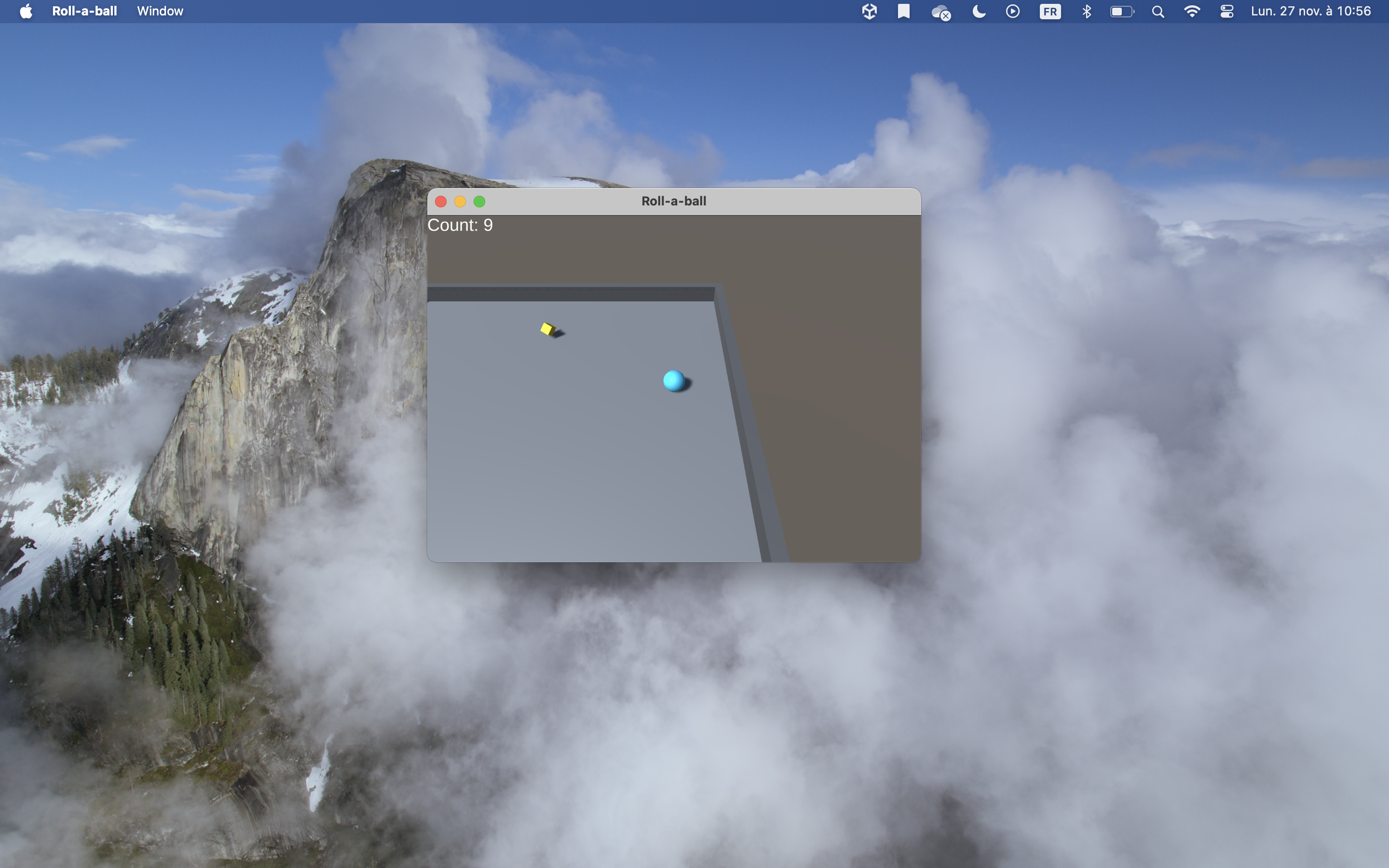Open the Window menu
Viewport: 1389px width, 868px height.
(x=160, y=11)
